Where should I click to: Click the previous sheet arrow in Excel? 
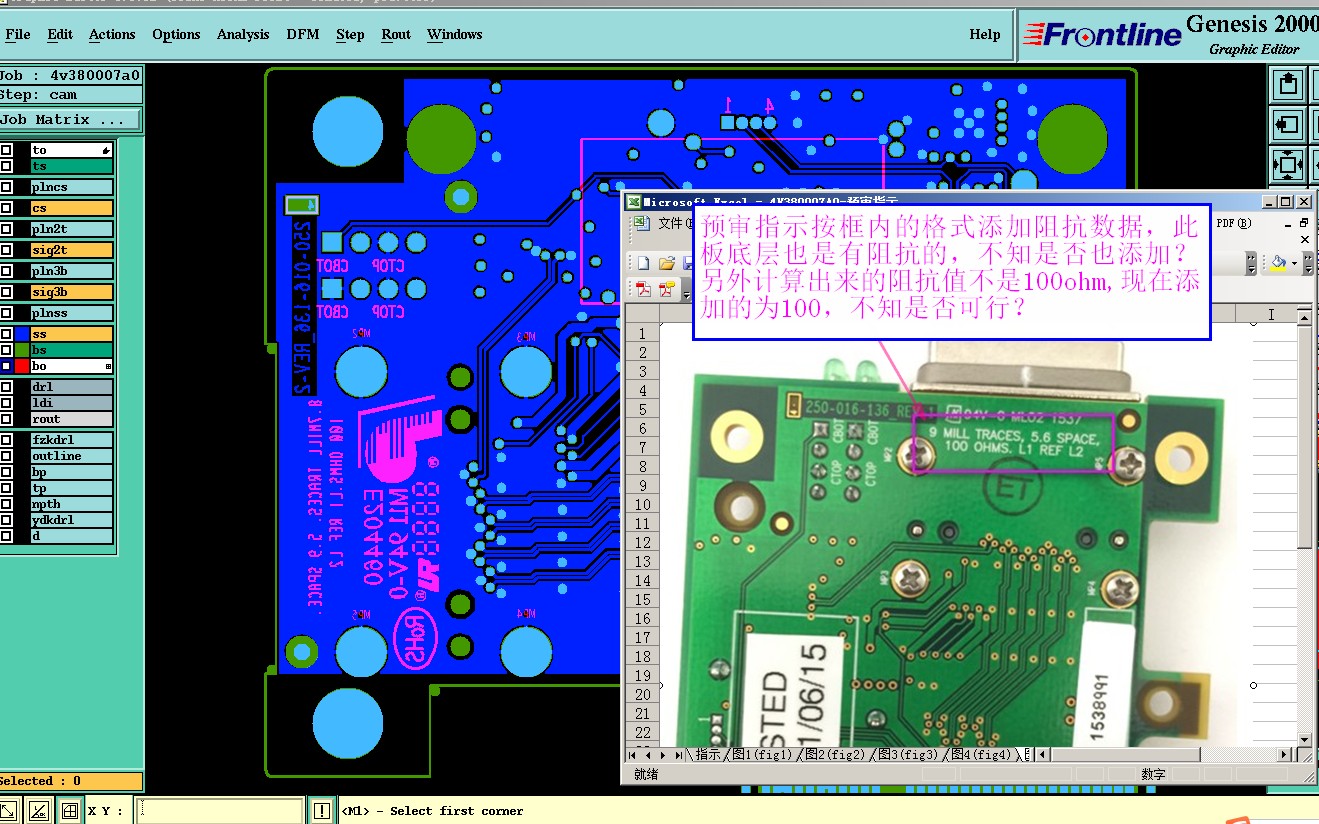[x=649, y=755]
